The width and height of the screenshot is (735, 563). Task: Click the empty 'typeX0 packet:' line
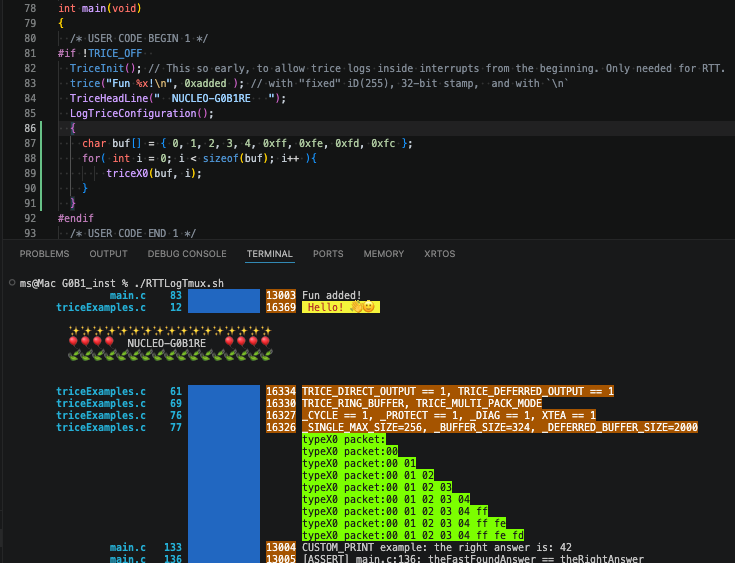click(x=344, y=440)
